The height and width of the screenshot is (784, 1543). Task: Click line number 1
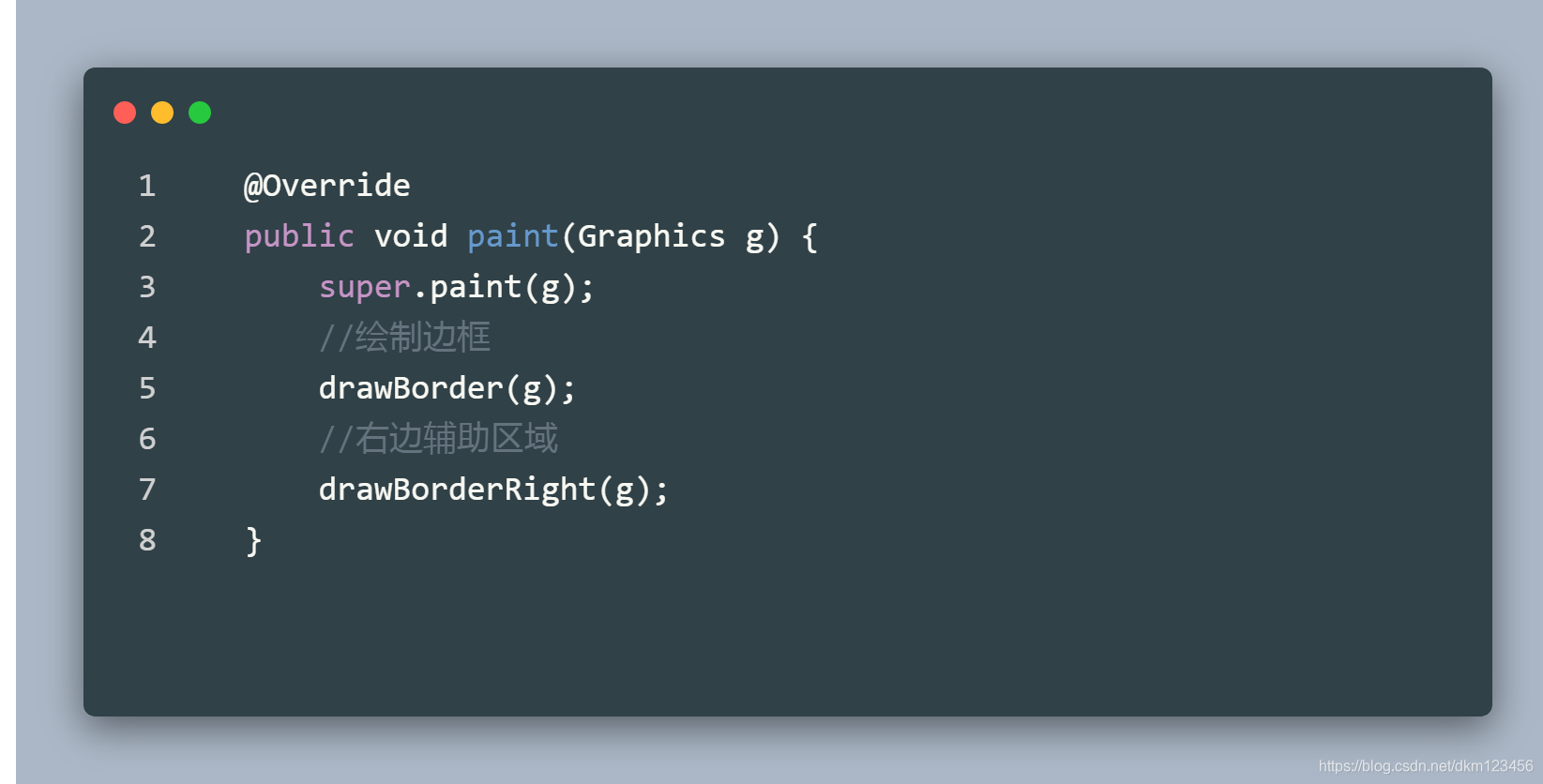(147, 186)
